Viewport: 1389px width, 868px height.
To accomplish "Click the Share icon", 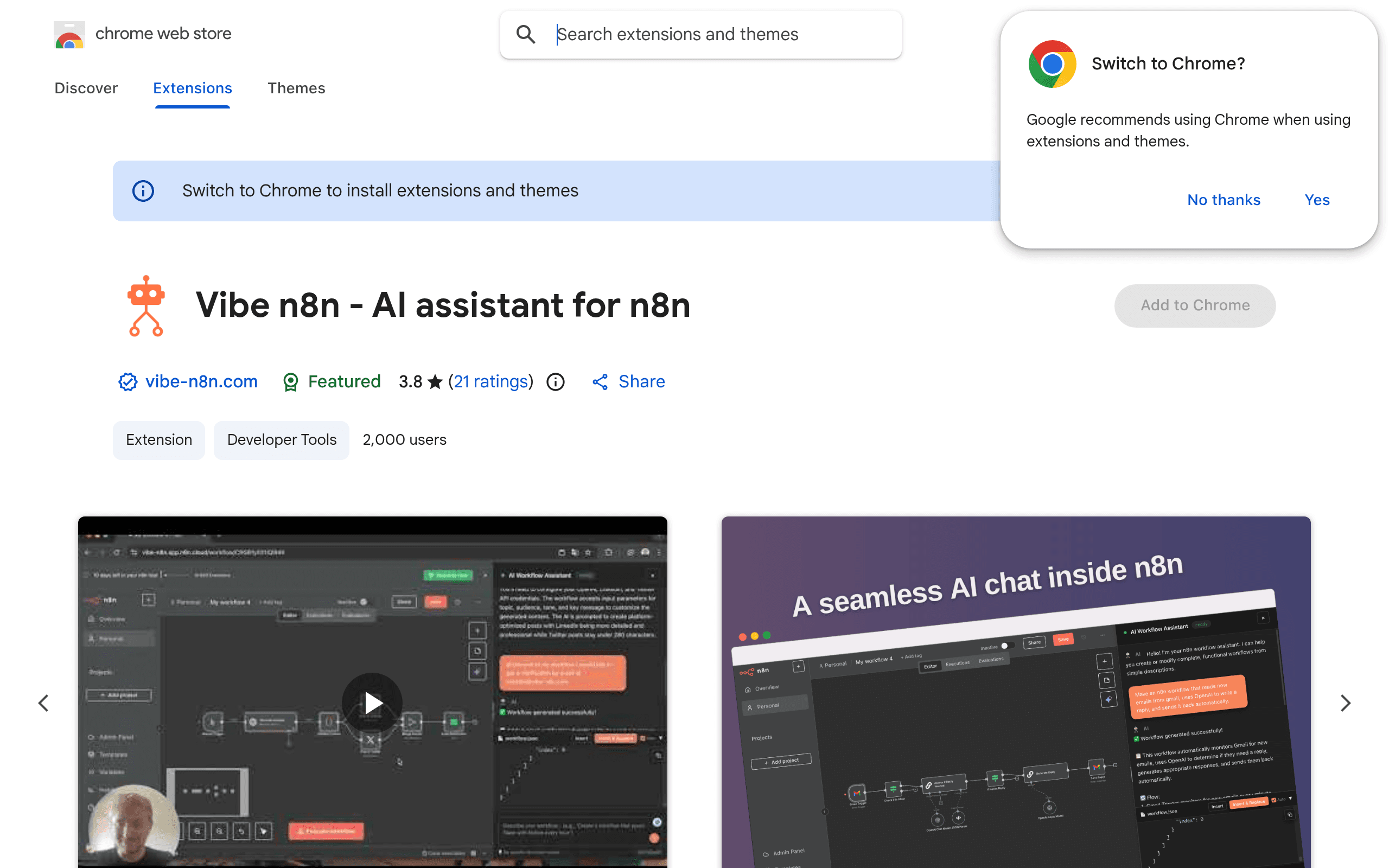I will click(601, 382).
